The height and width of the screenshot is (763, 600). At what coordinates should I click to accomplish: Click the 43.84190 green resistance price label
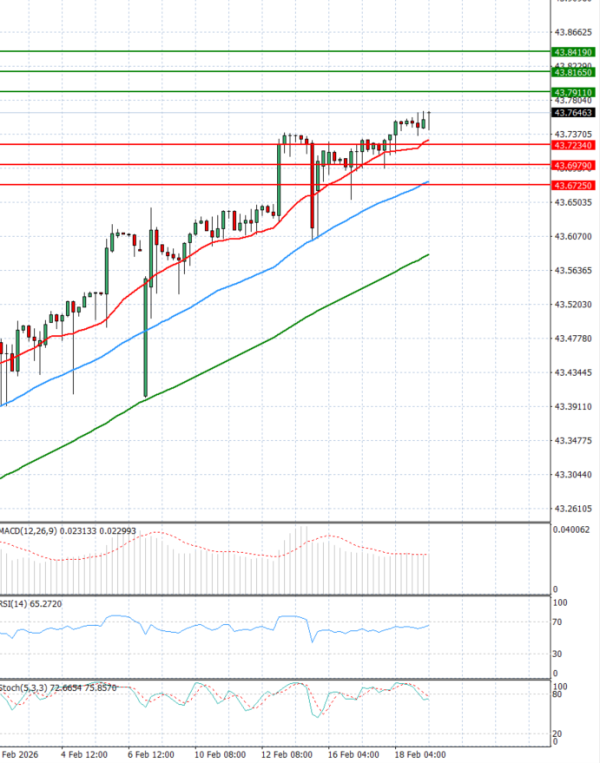pyautogui.click(x=573, y=51)
